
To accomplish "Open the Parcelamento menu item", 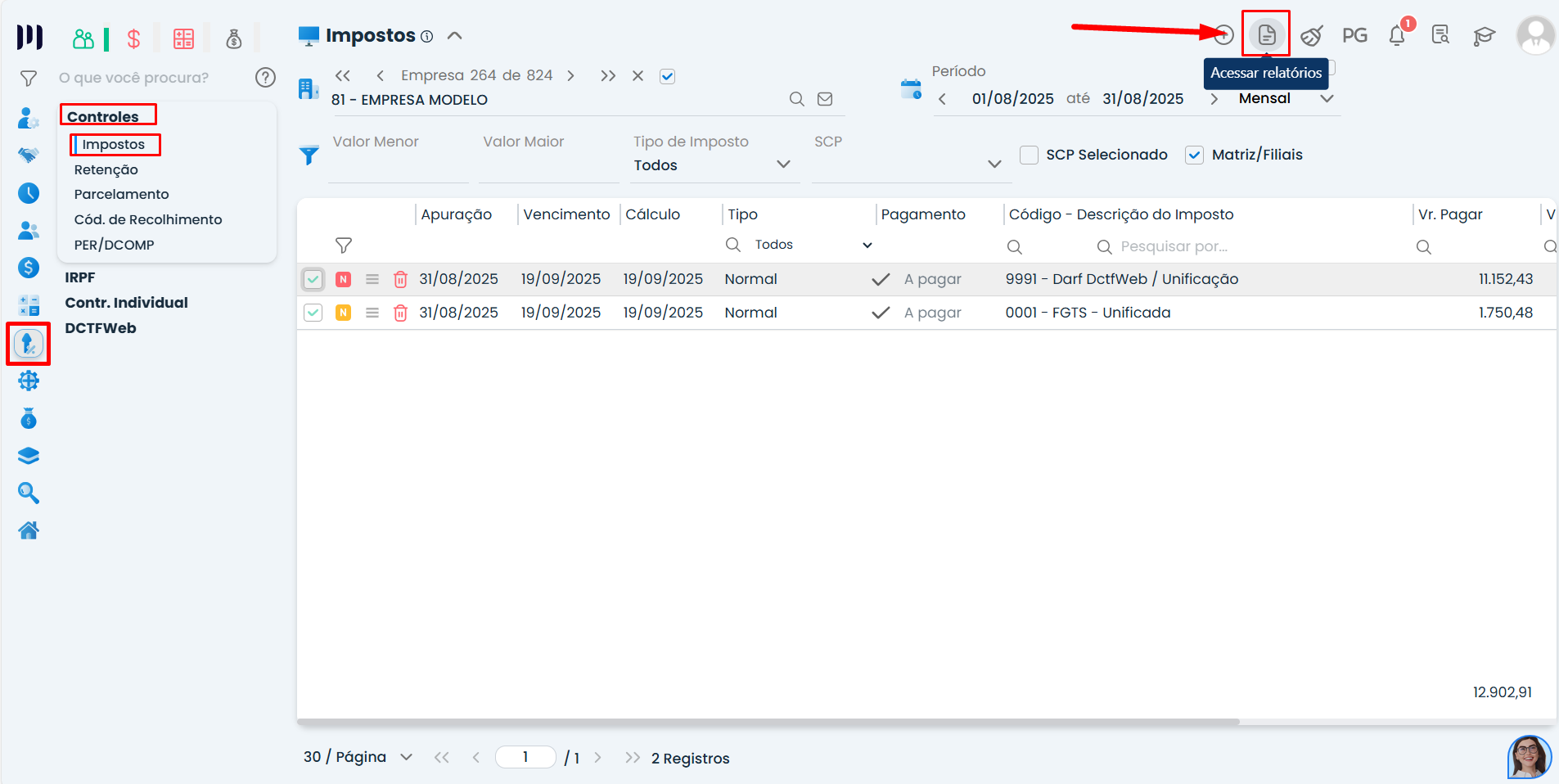I will point(121,194).
